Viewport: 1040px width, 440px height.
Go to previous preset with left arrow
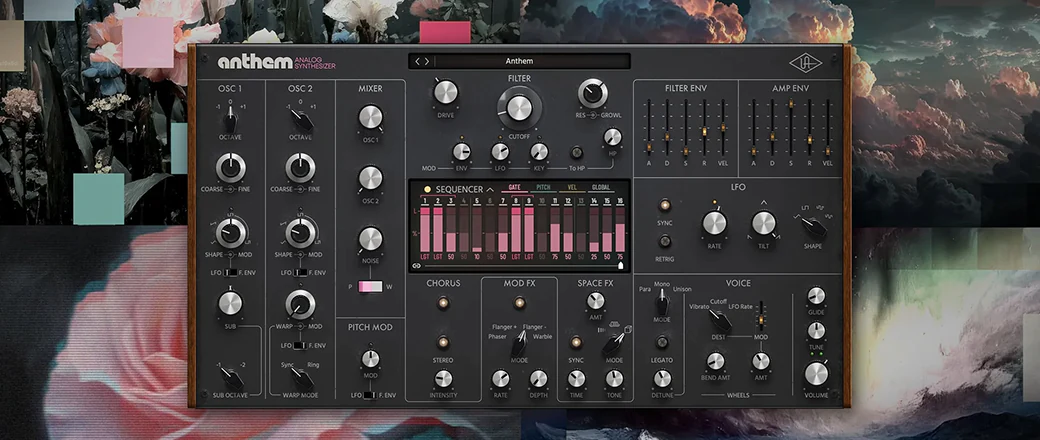click(418, 61)
